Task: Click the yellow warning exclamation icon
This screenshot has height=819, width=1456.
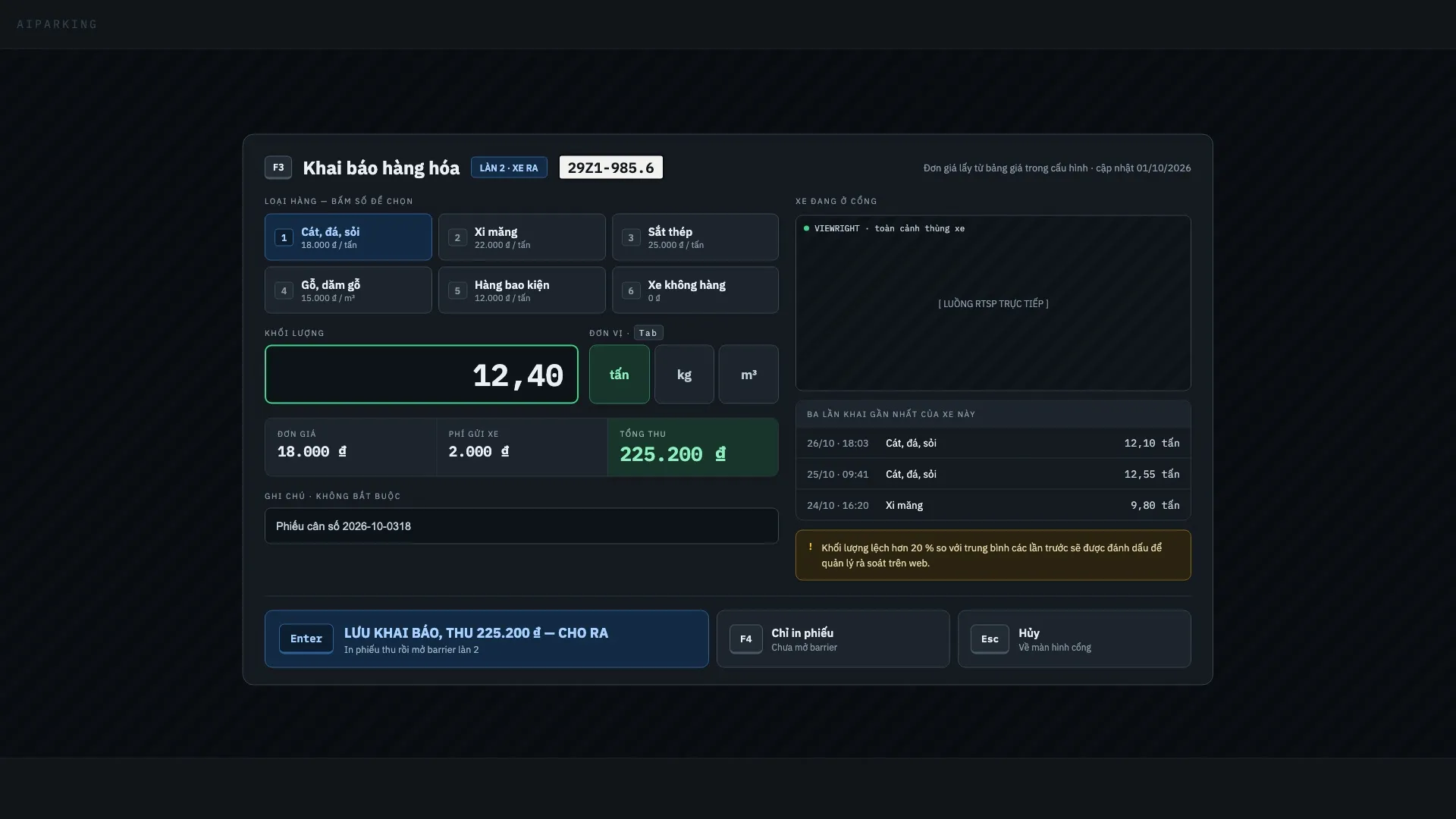Action: pos(810,547)
